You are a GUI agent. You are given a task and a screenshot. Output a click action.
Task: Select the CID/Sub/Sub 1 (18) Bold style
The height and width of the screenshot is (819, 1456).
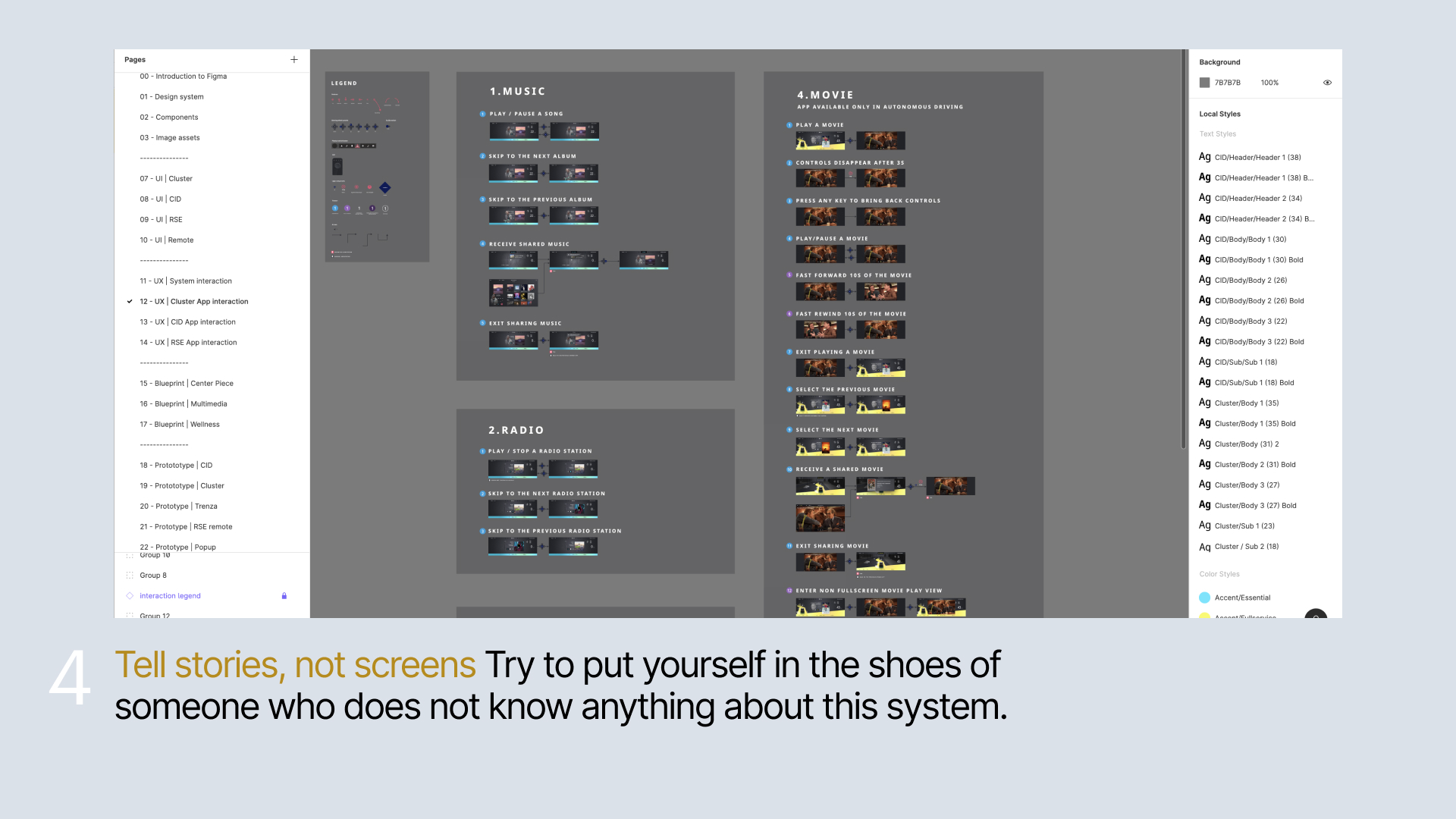(1254, 383)
